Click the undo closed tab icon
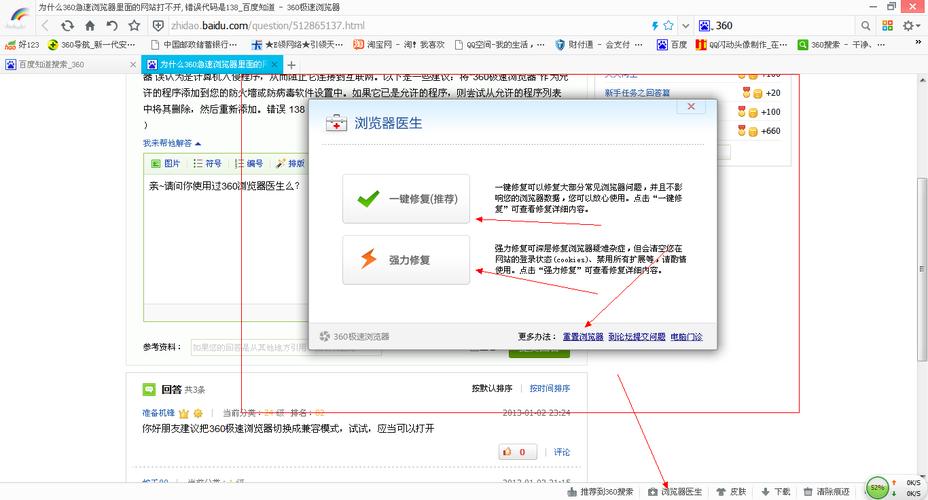The image size is (928, 500). tap(112, 25)
